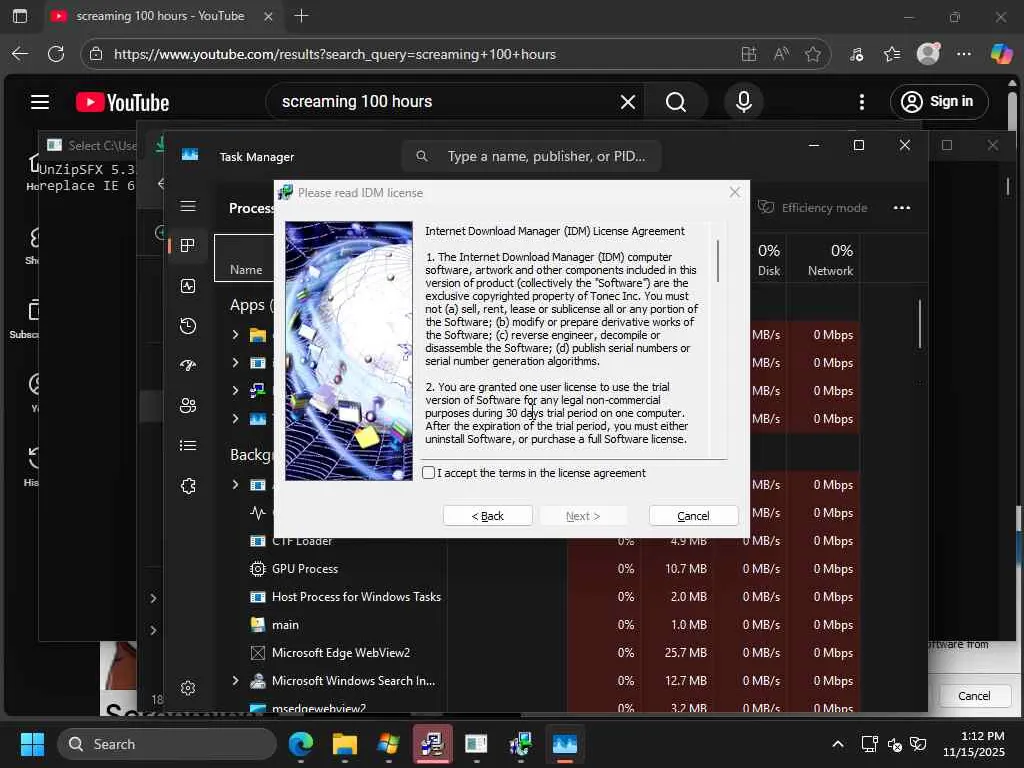Click Efficiency mode in Task Manager
This screenshot has height=768, width=1024.
click(x=812, y=208)
